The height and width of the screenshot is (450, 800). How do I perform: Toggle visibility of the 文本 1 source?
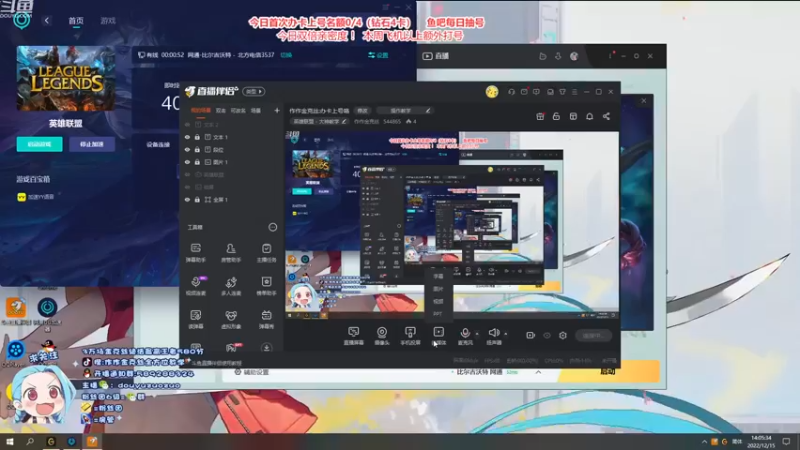pos(187,137)
